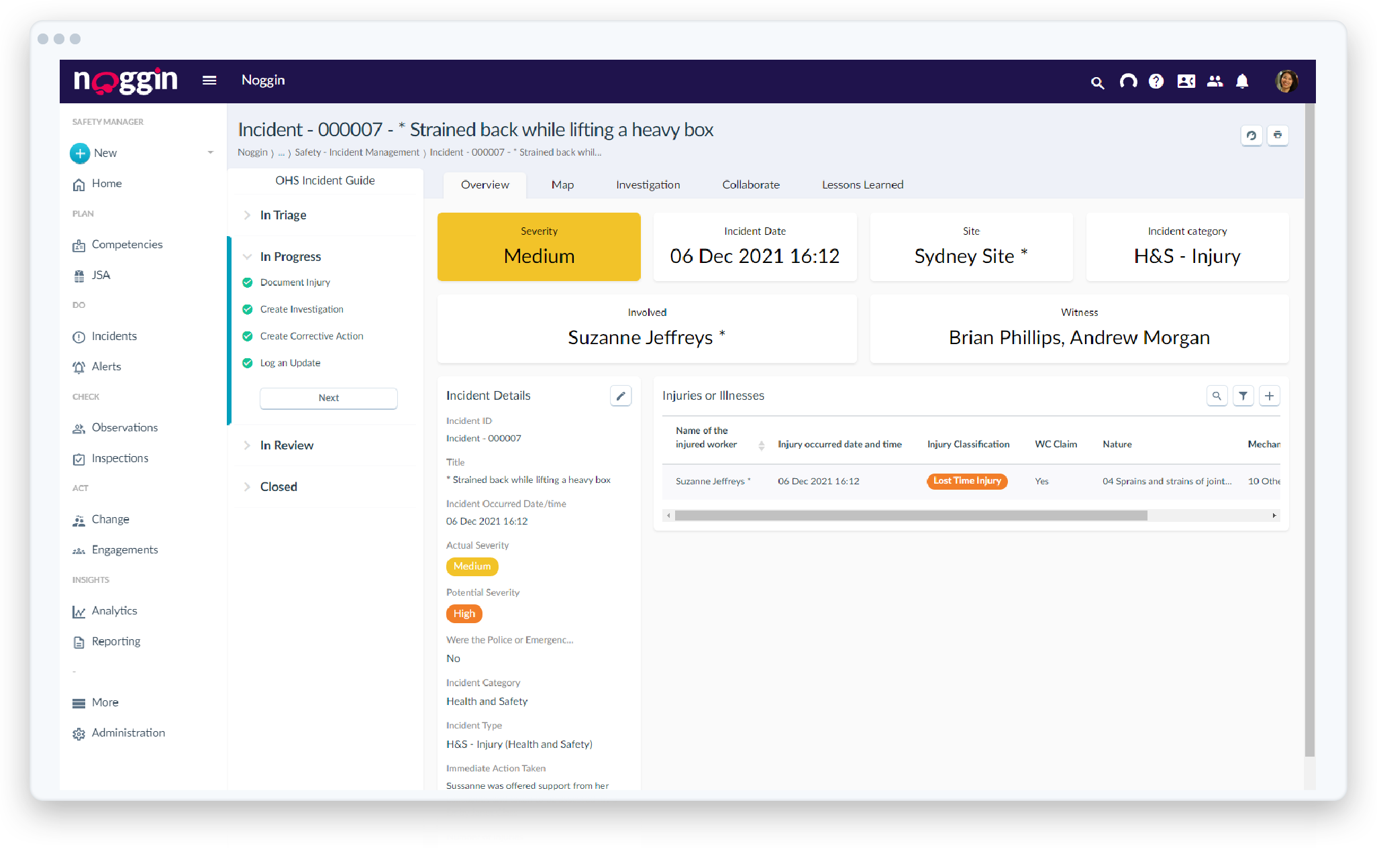Screen dimensions: 1377x868
Task: Click the Lost Time Injury classification badge
Action: pyautogui.click(x=967, y=481)
